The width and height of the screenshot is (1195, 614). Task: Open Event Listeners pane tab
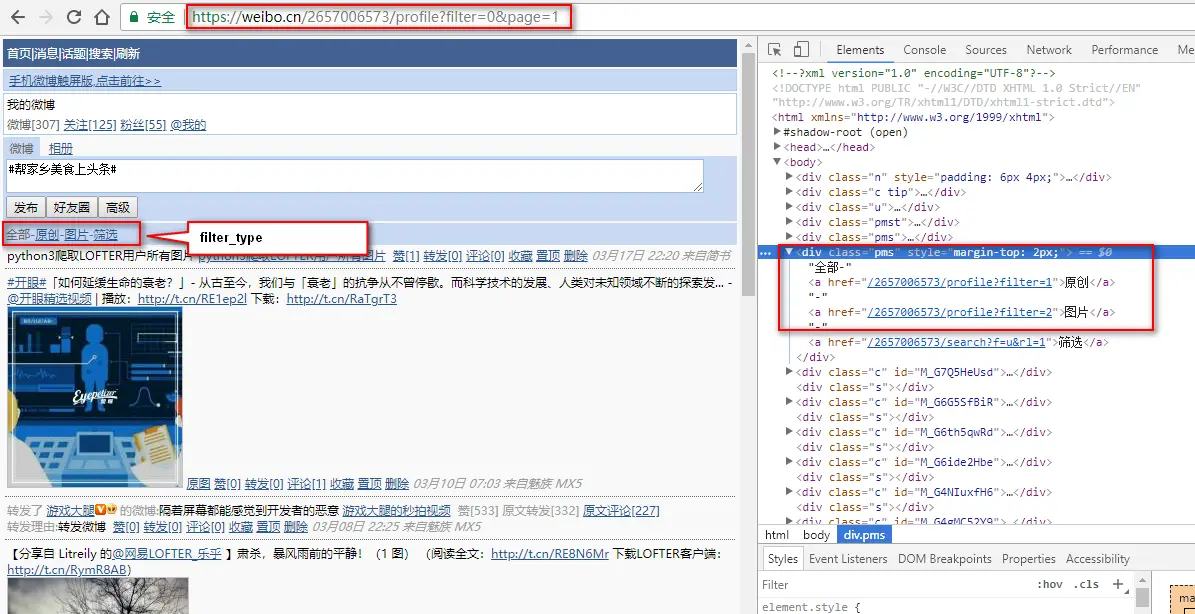coord(848,558)
